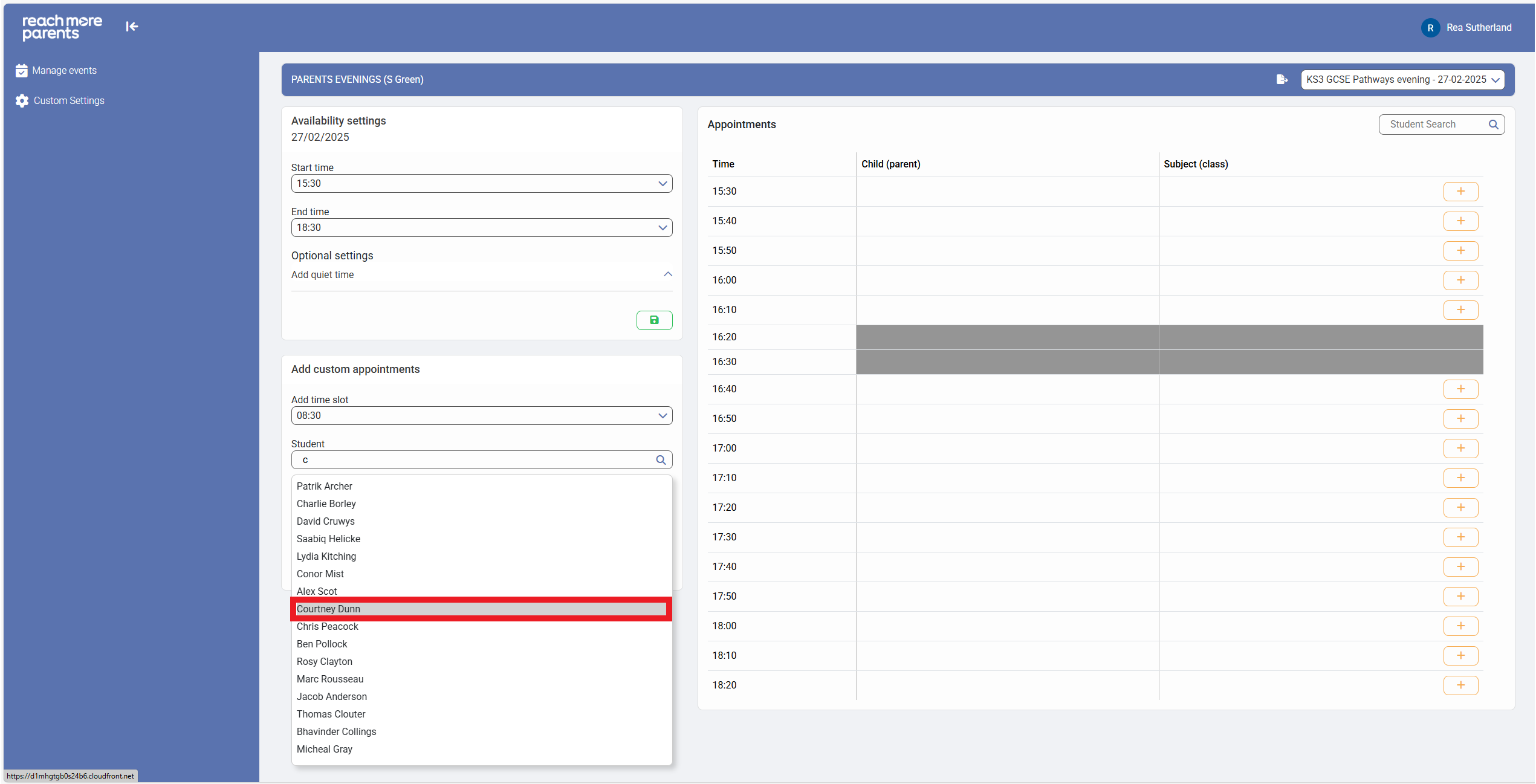1536x784 pixels.
Task: Open the Add time slot dropdown
Action: (x=481, y=416)
